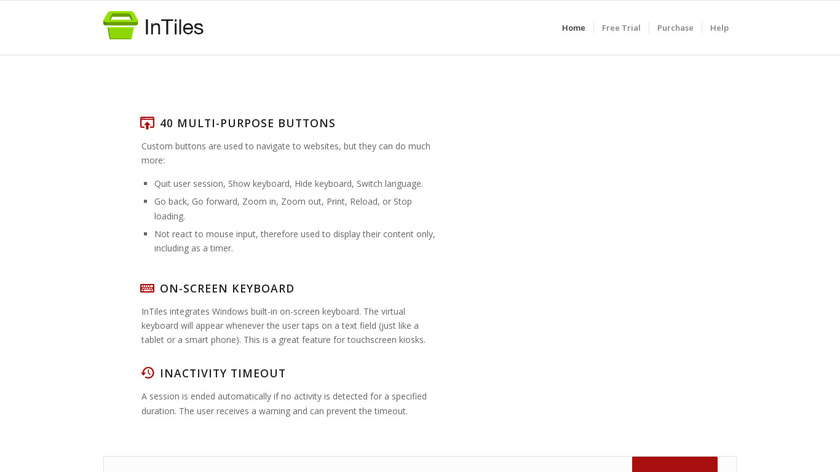Viewport: 840px width, 472px height.
Task: Select the 40 Multi-Purpose Buttons heading
Action: 247,123
